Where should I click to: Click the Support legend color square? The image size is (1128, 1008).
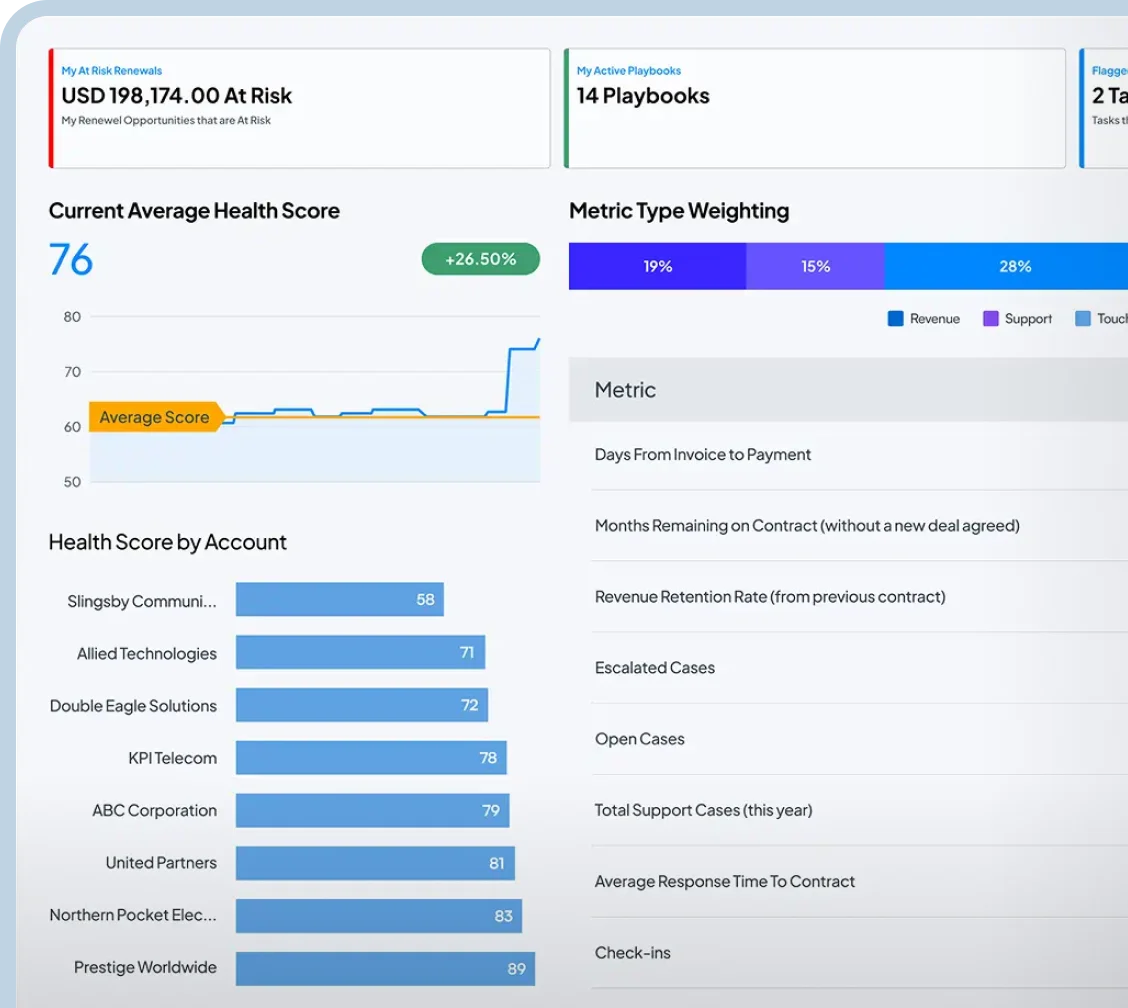click(x=991, y=319)
